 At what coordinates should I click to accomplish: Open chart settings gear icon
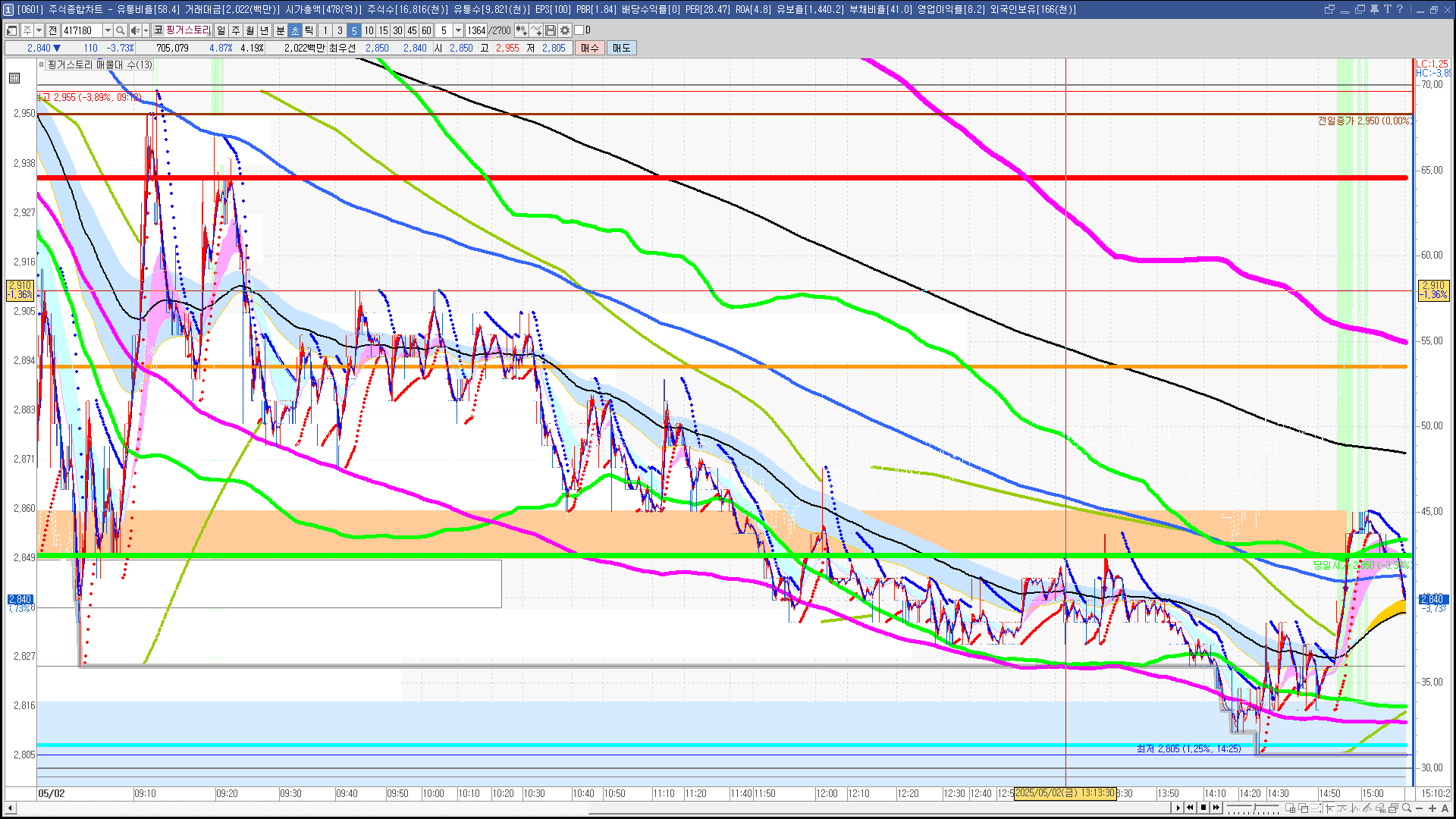tap(565, 30)
